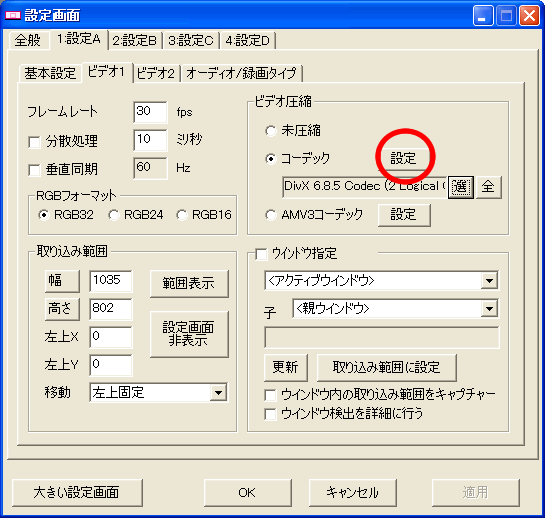Enable the 分散処理 checkbox

(x=34, y=142)
